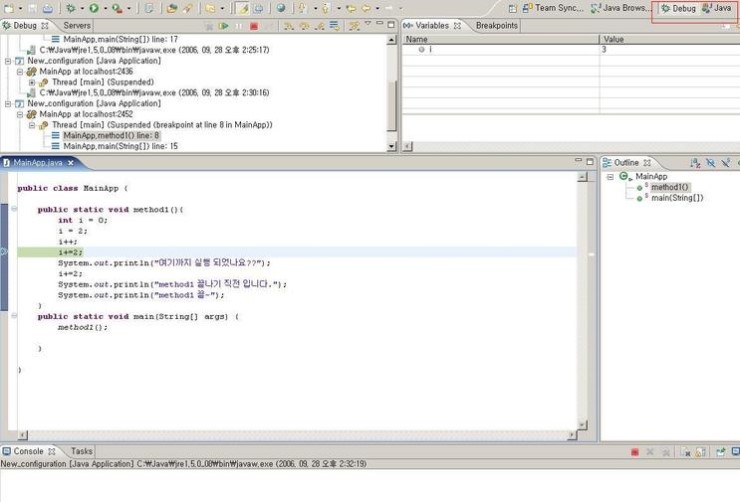Click the Drop to Frame icon
This screenshot has height=502, width=740.
(334, 25)
